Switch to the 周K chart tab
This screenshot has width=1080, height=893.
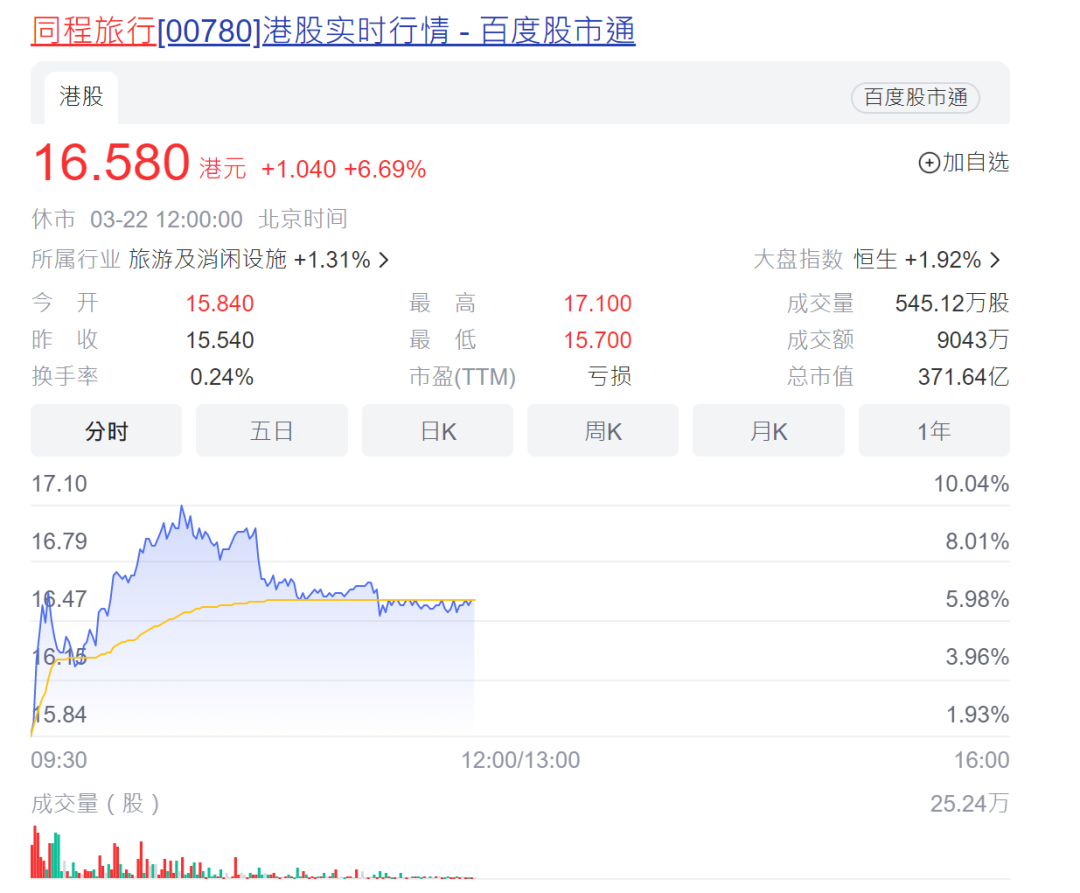pos(603,431)
